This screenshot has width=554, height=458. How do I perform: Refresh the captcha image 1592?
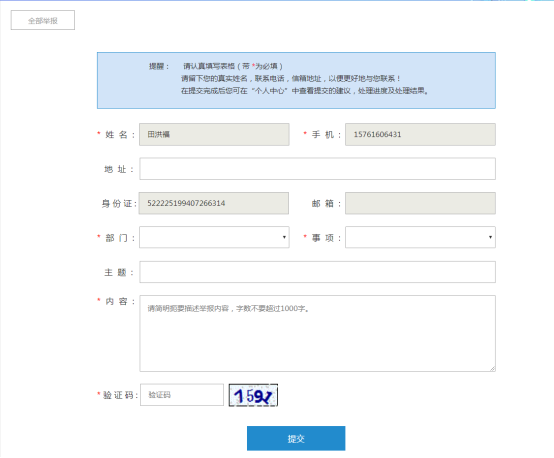253,395
